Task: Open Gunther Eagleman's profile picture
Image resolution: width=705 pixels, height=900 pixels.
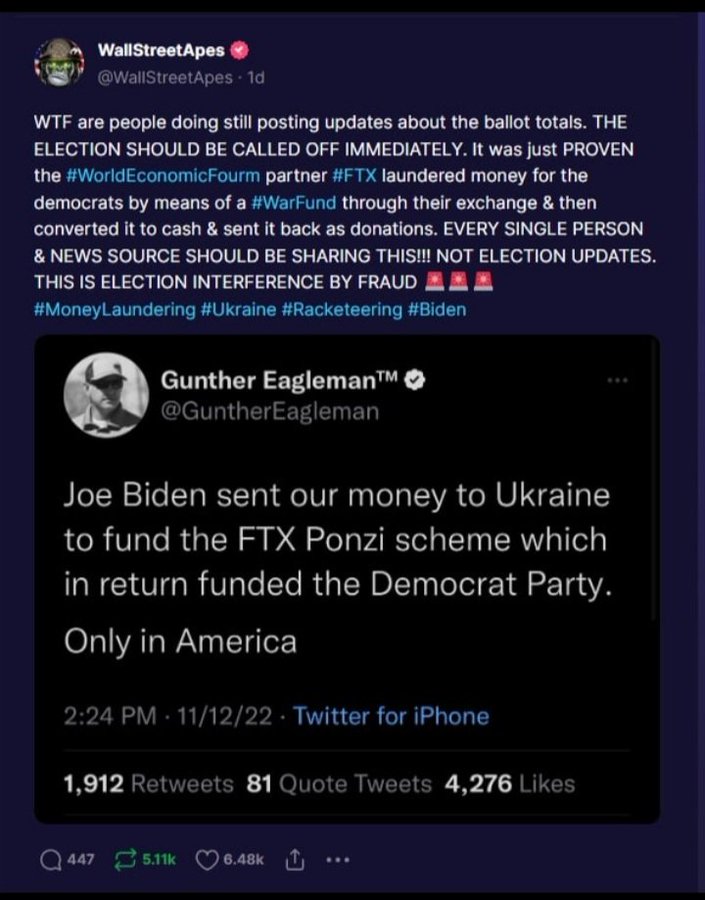Action: click(106, 395)
